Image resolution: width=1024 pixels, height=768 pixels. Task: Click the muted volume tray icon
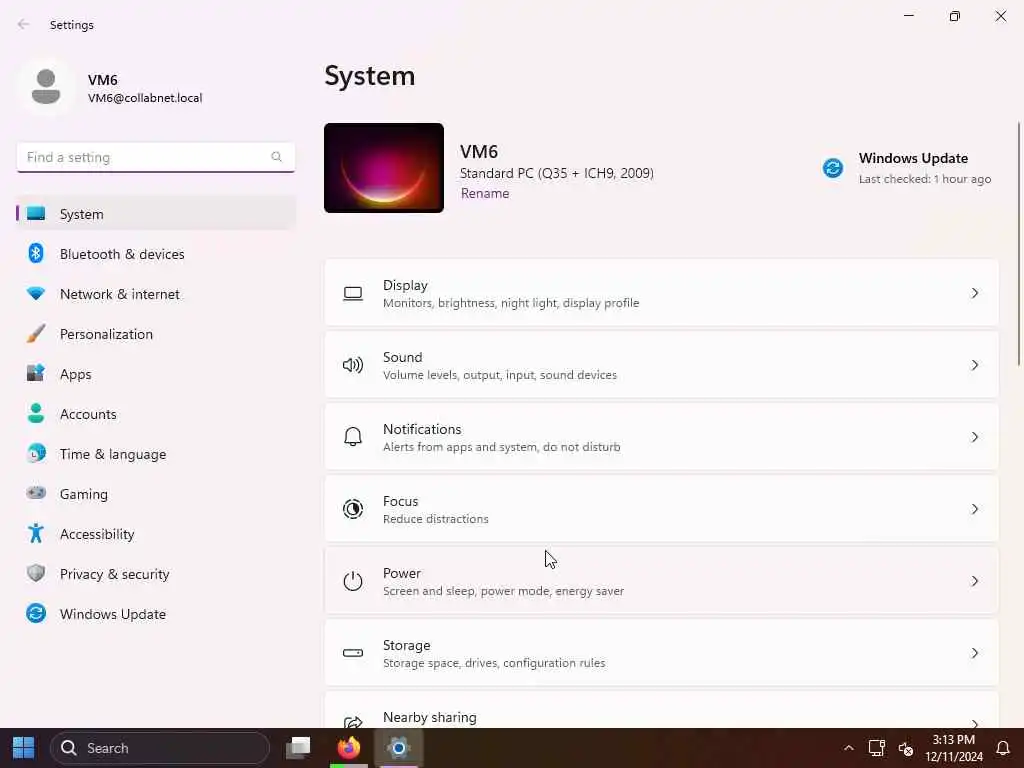[x=905, y=748]
